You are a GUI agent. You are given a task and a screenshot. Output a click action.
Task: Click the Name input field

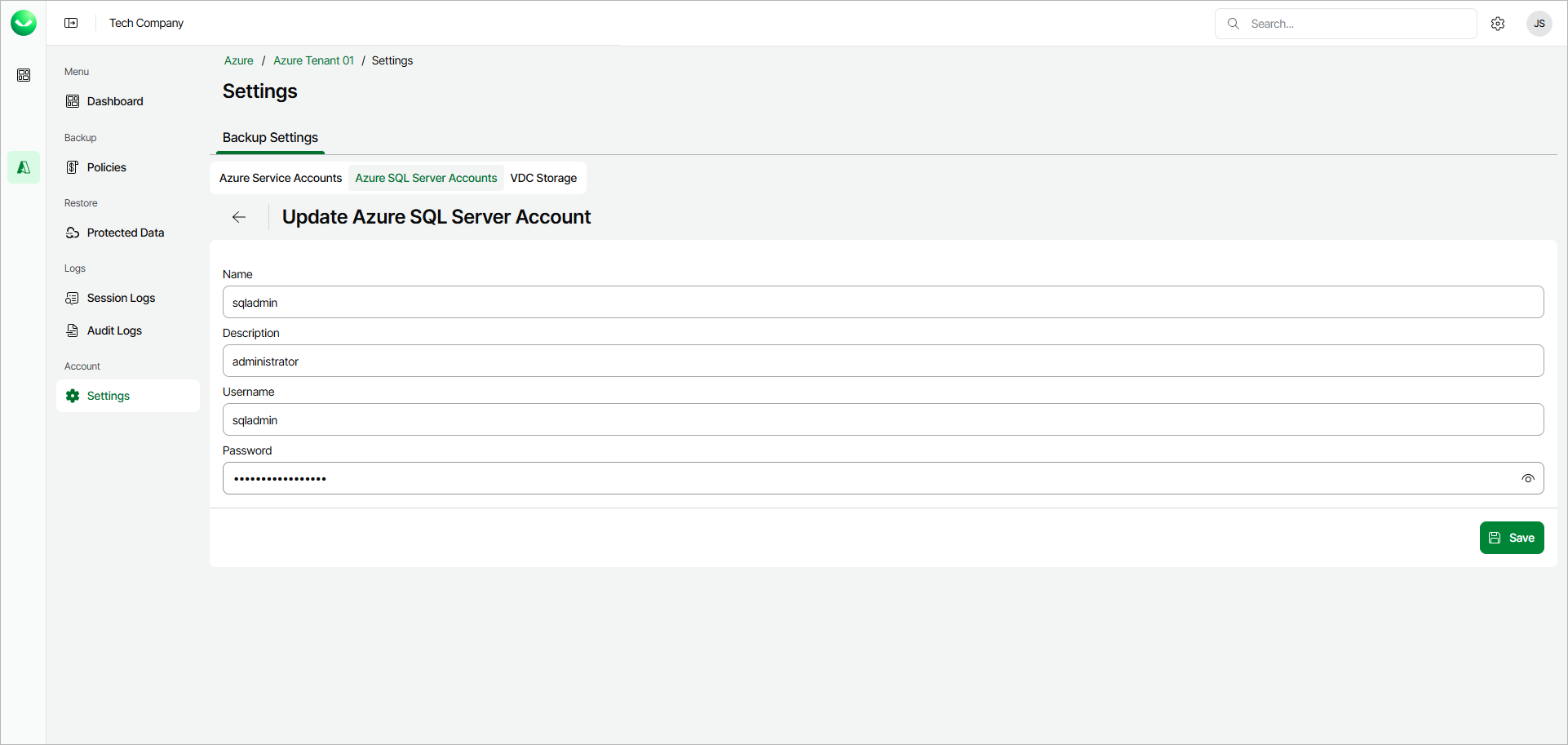pos(883,303)
